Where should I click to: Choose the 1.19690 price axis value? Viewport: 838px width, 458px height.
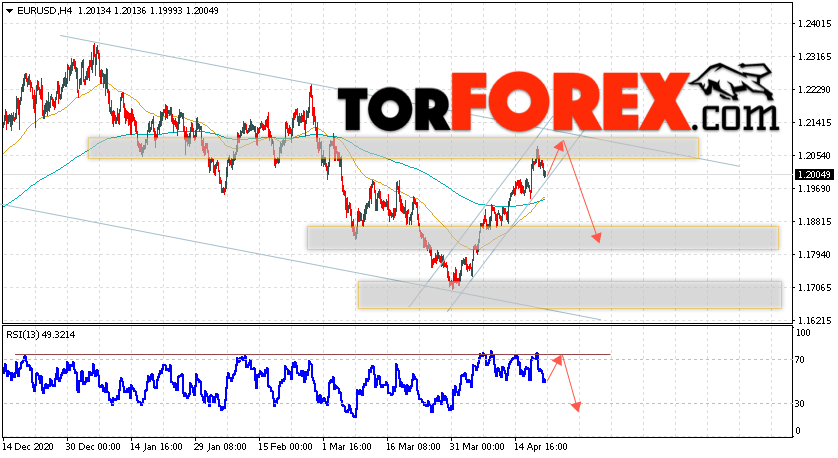(814, 189)
